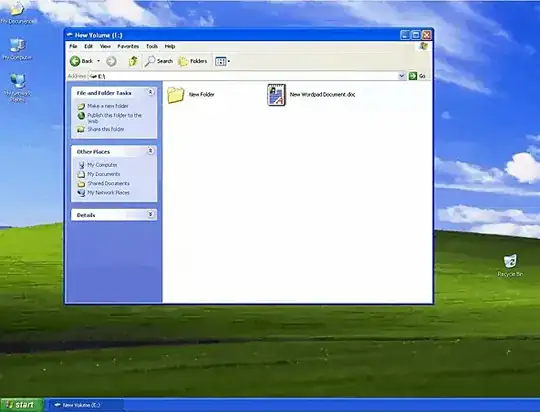Click the Publish to Web globe icon
Viewport: 540px width, 412px height.
coord(81,116)
